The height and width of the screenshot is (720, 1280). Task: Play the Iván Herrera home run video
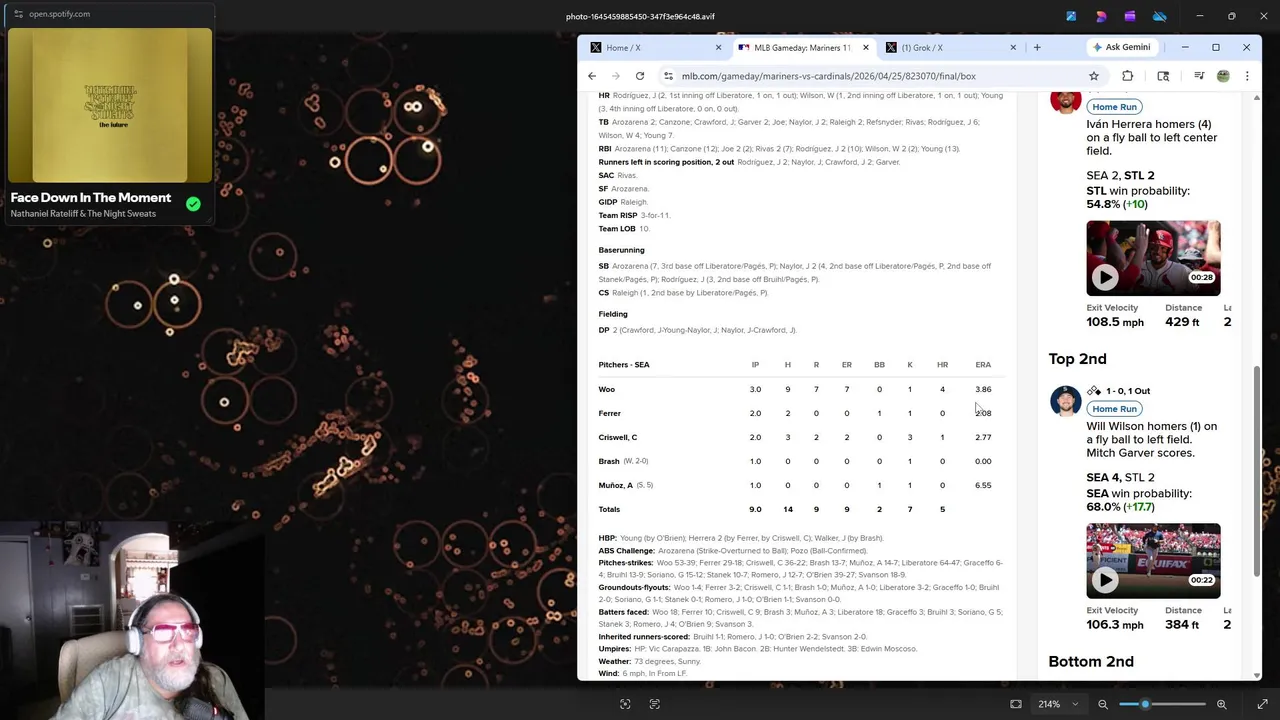1104,277
